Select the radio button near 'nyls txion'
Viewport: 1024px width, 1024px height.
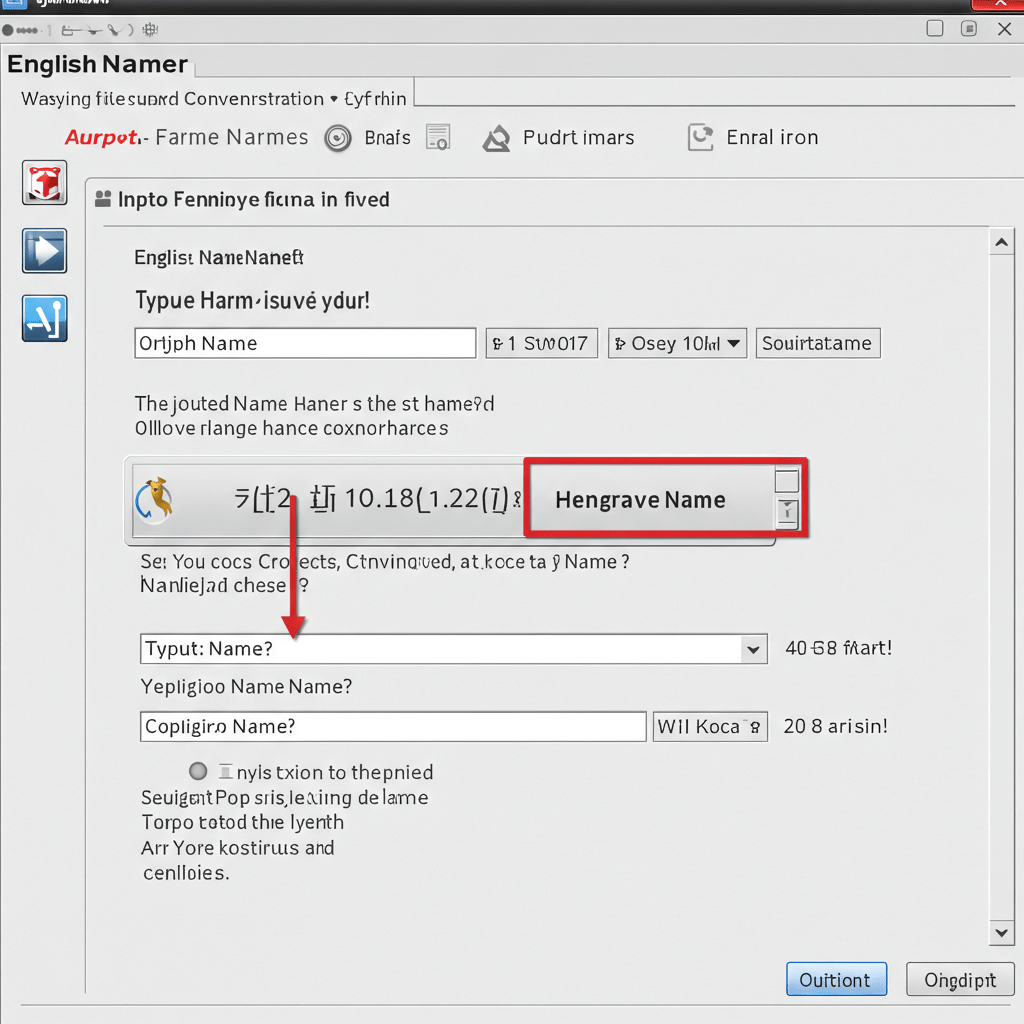pyautogui.click(x=198, y=771)
